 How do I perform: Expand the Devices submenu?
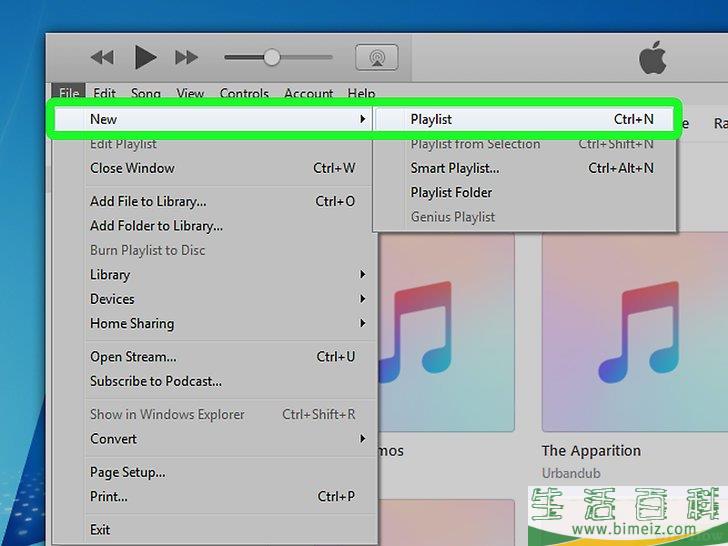213,299
